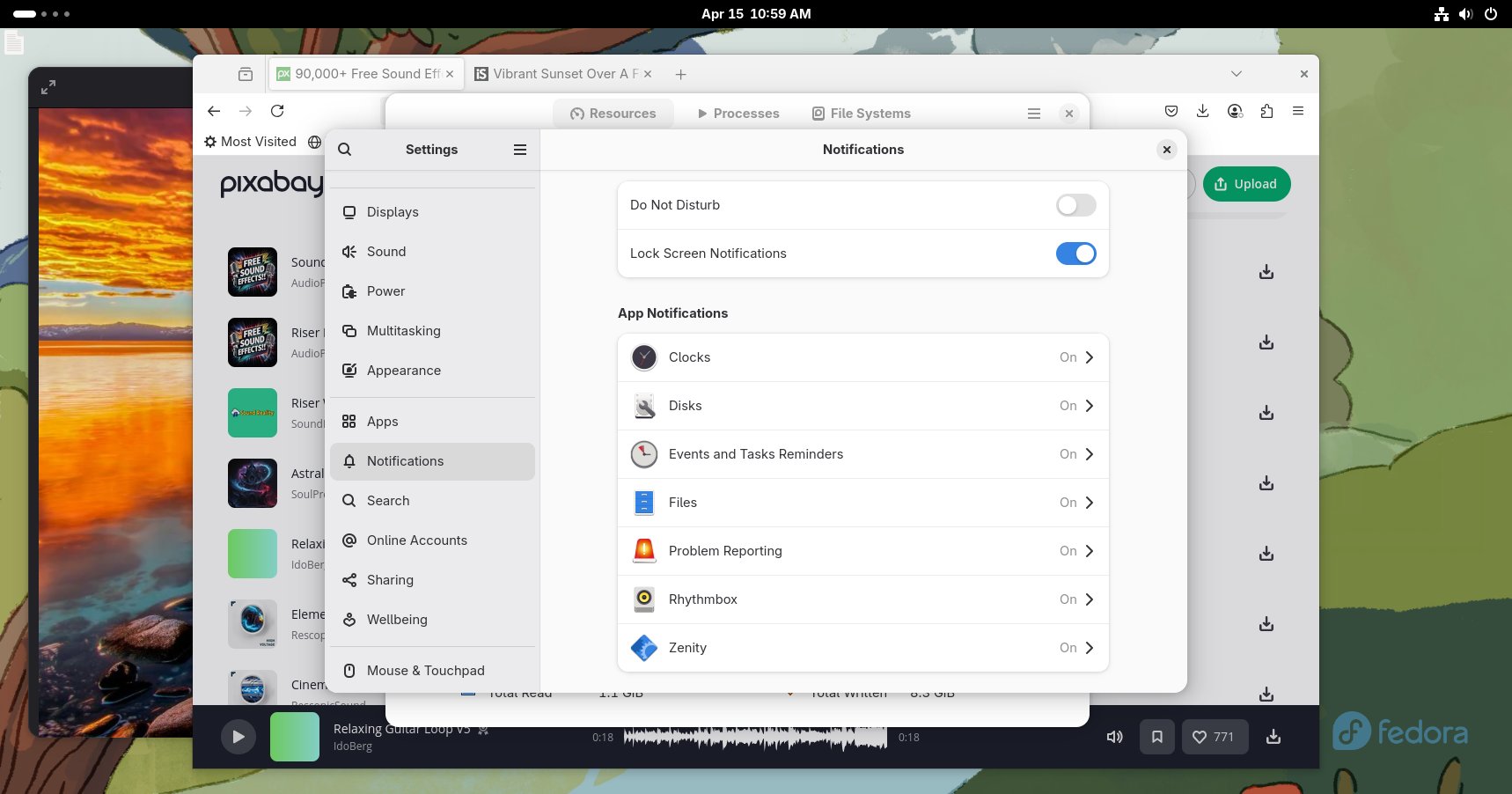Expand Disks notification settings chevron
This screenshot has height=794, width=1512.
pyautogui.click(x=1090, y=406)
